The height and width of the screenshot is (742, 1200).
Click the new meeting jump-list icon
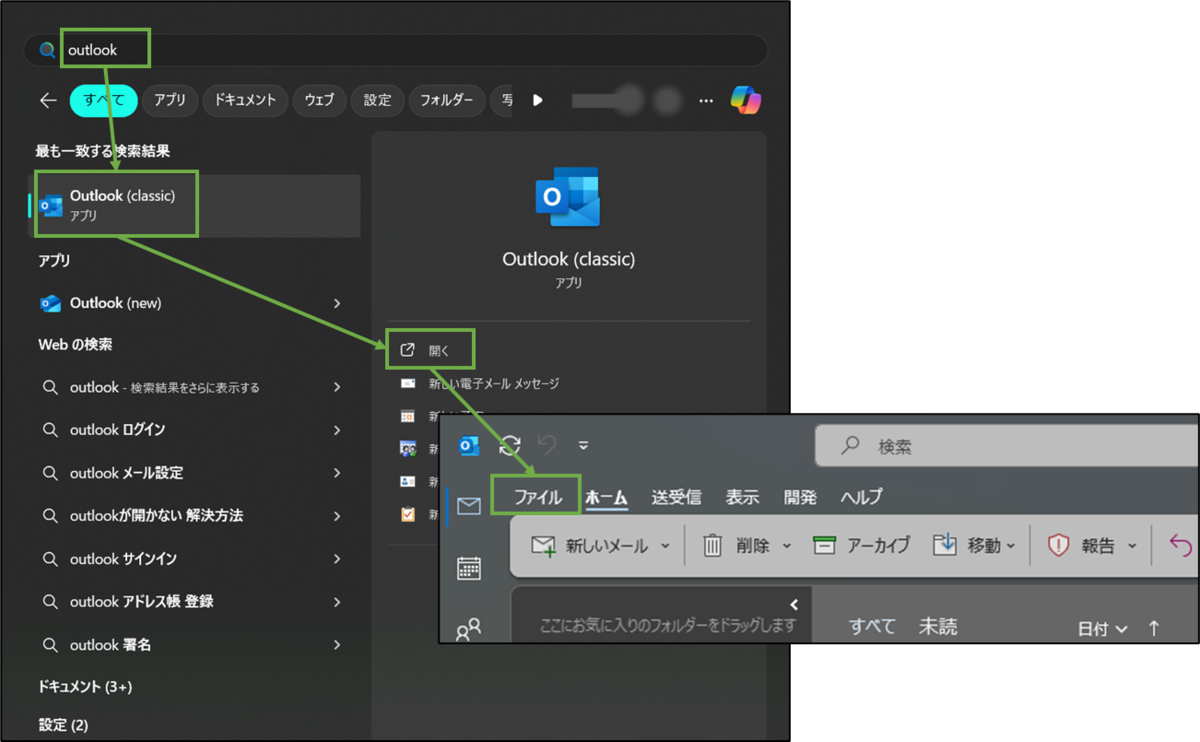pyautogui.click(x=408, y=448)
